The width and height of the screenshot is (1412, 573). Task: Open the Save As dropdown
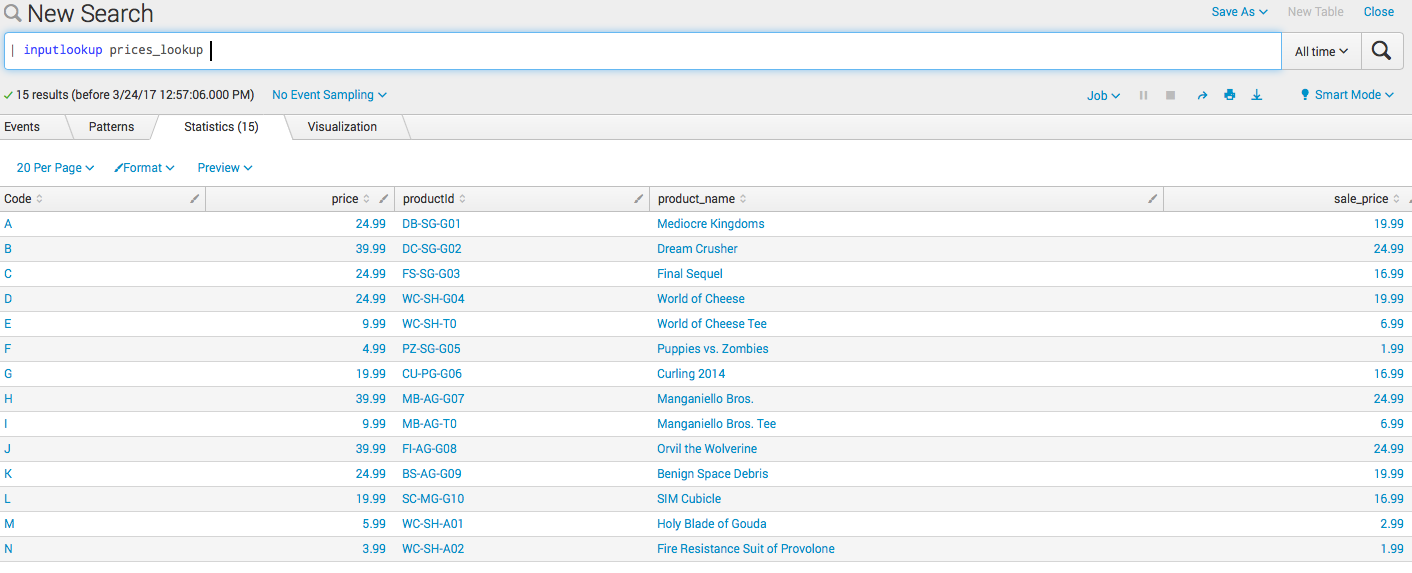[x=1239, y=12]
